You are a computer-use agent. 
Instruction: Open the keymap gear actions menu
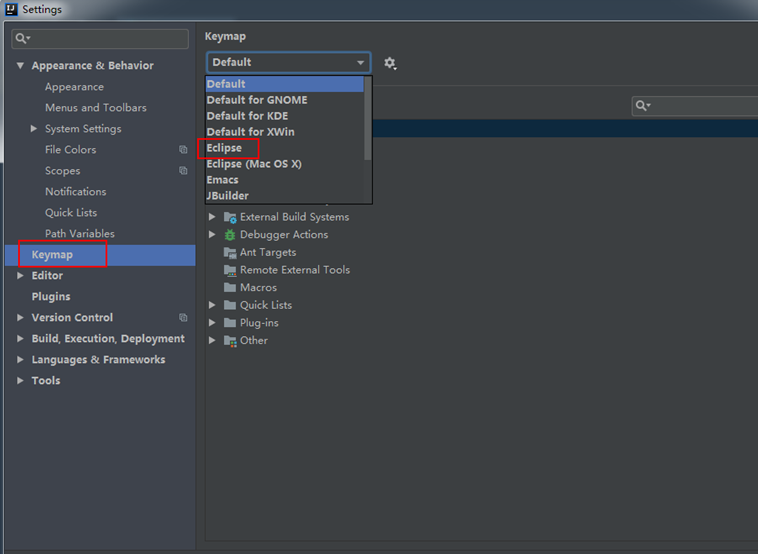point(390,63)
